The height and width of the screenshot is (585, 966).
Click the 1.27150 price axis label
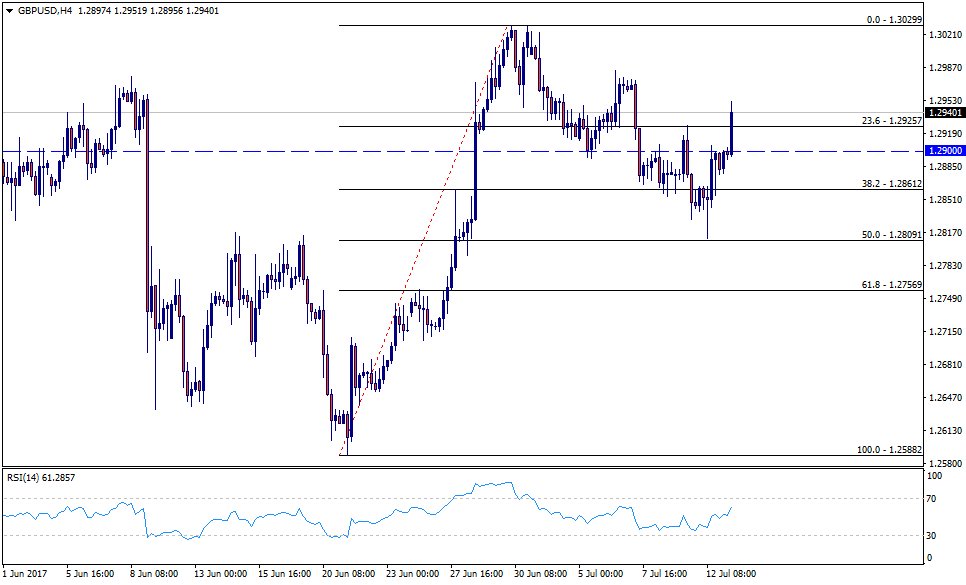[x=945, y=331]
